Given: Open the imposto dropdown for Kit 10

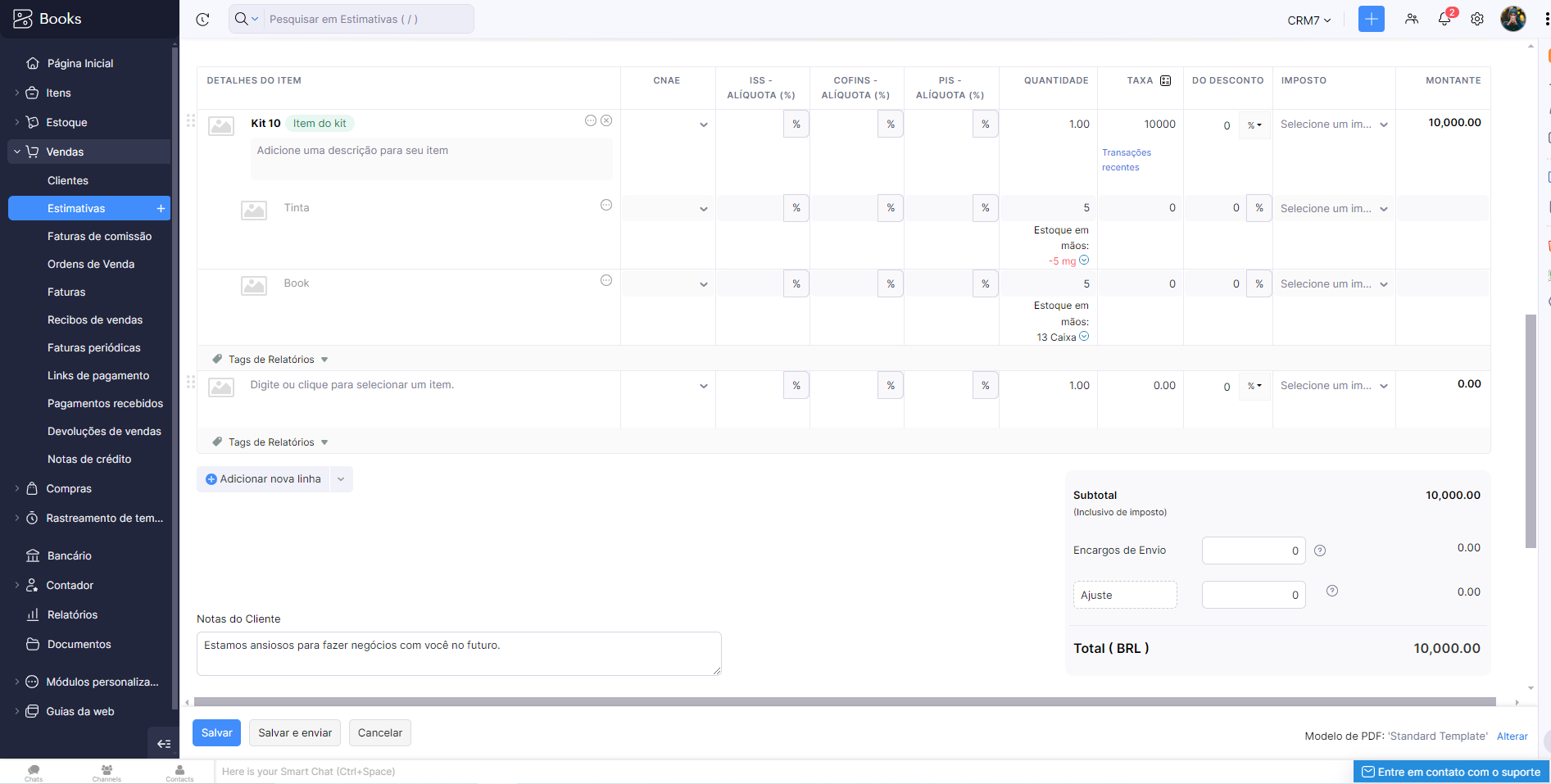Looking at the screenshot, I should click(1333, 125).
